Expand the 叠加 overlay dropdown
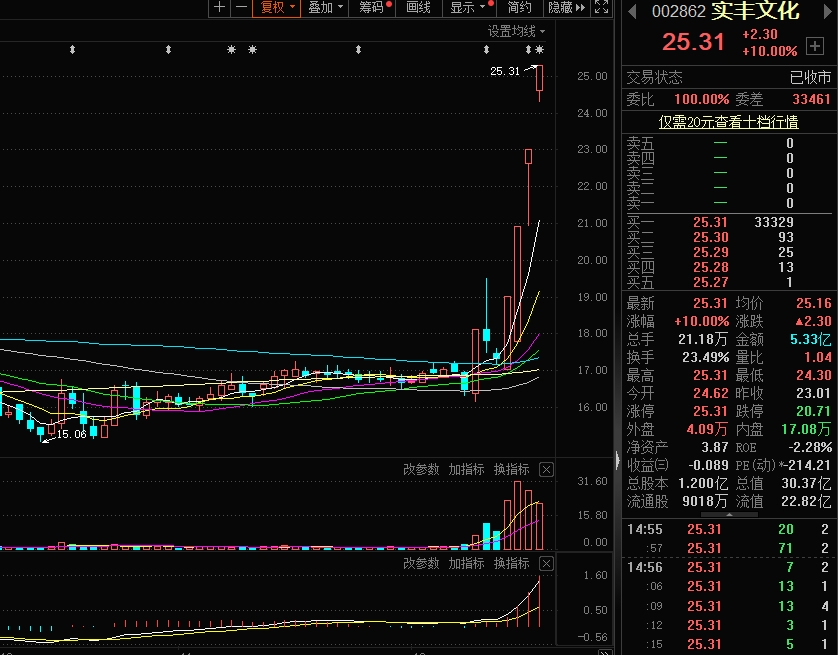The image size is (838, 655). [x=325, y=8]
